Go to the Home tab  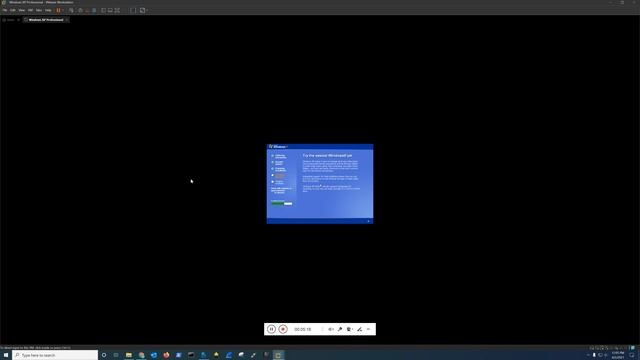click(9, 20)
